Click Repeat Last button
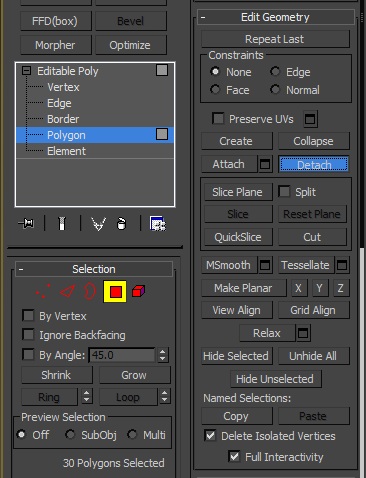The image size is (366, 478). [x=275, y=39]
